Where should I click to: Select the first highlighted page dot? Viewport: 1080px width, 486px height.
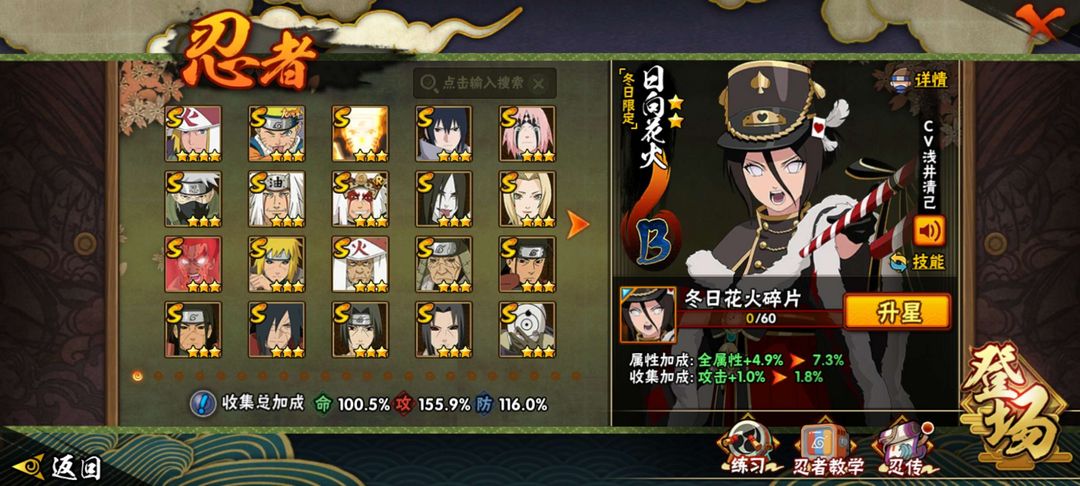(137, 376)
